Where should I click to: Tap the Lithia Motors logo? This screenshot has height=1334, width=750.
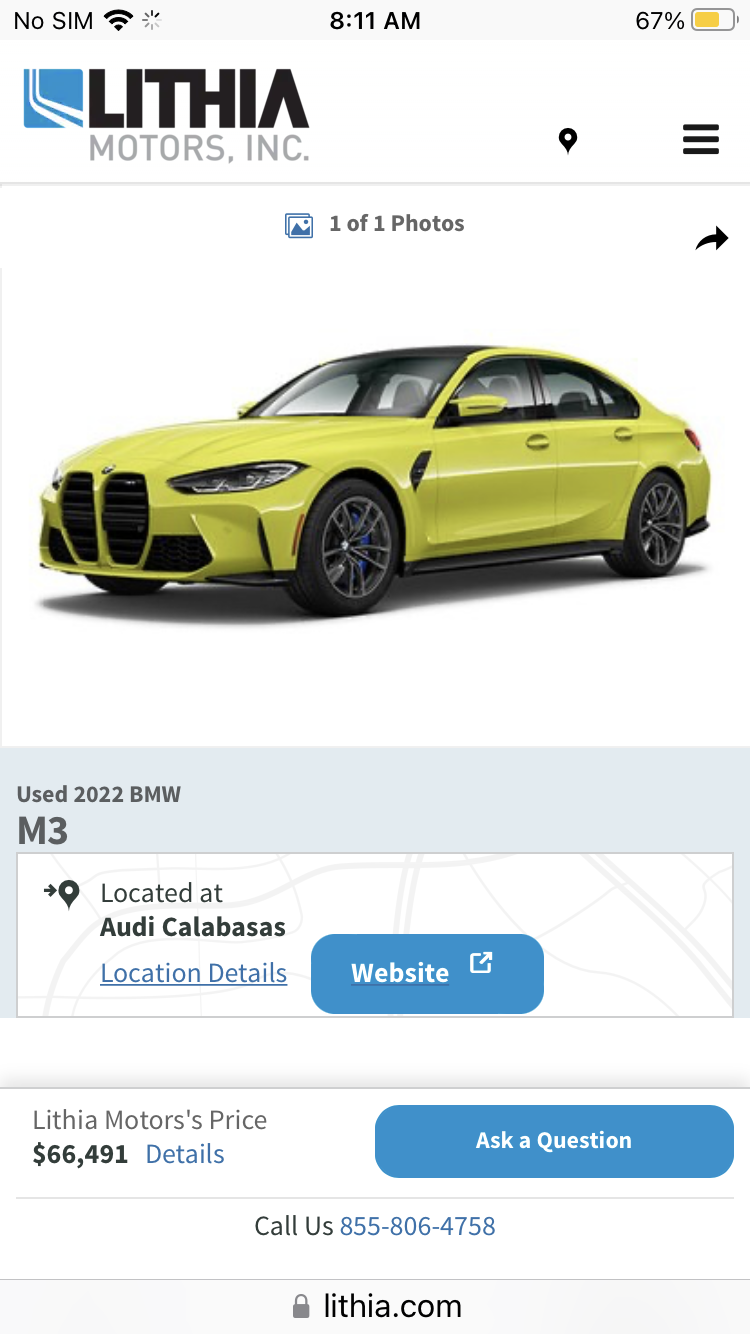point(166,114)
